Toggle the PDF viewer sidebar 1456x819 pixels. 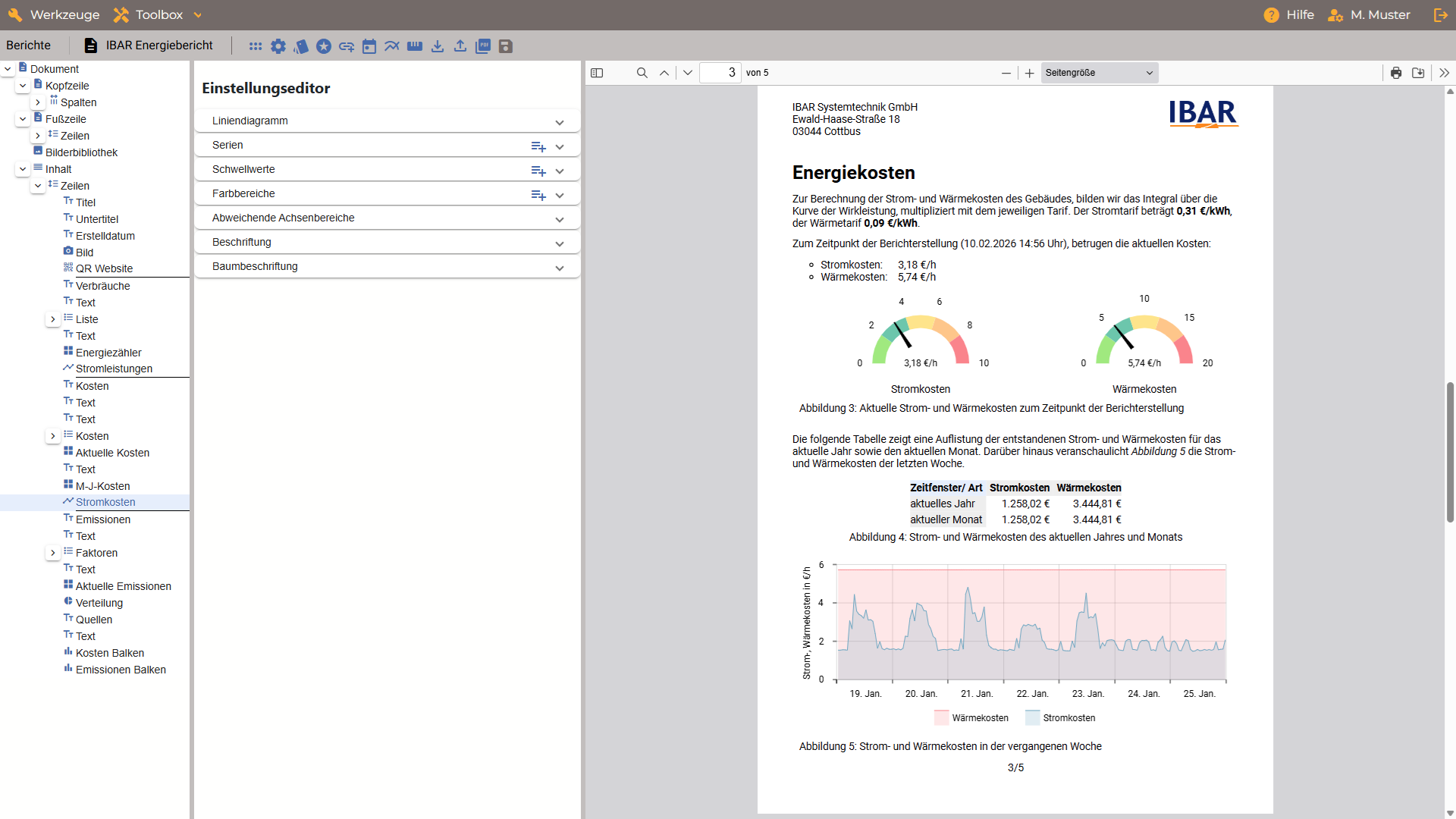pos(597,73)
